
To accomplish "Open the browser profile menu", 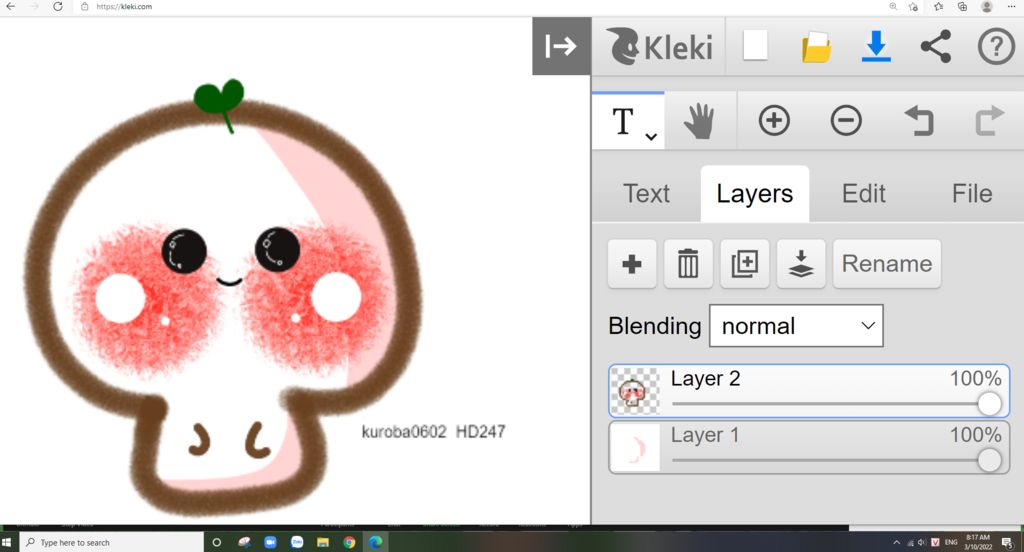I will pyautogui.click(x=987, y=7).
